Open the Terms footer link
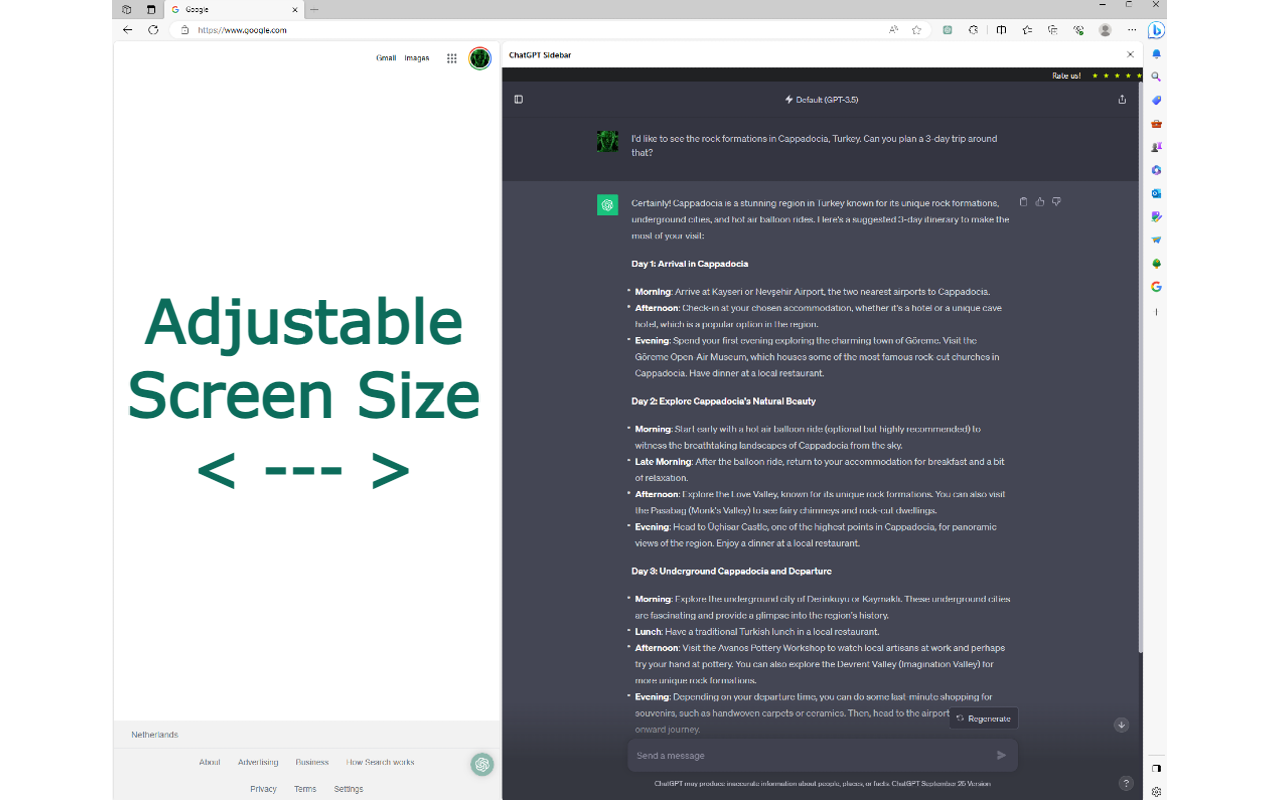The width and height of the screenshot is (1280, 800). [305, 789]
